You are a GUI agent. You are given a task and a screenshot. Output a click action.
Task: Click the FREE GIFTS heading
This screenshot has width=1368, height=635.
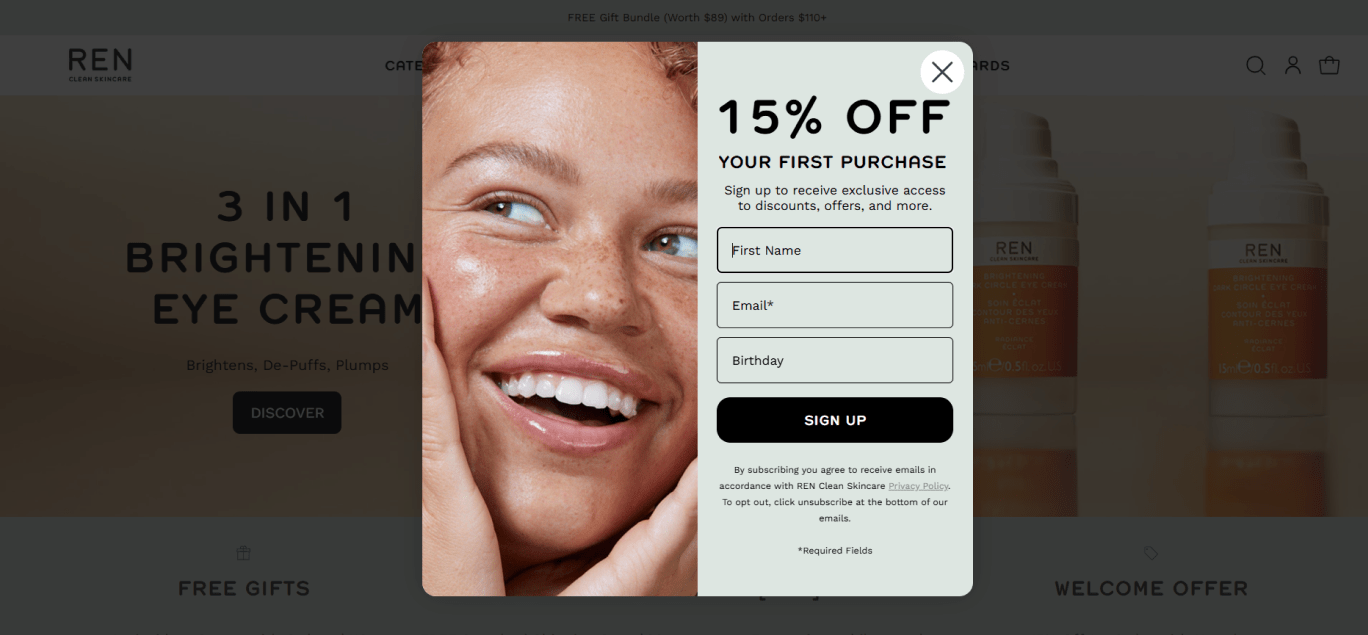[244, 588]
